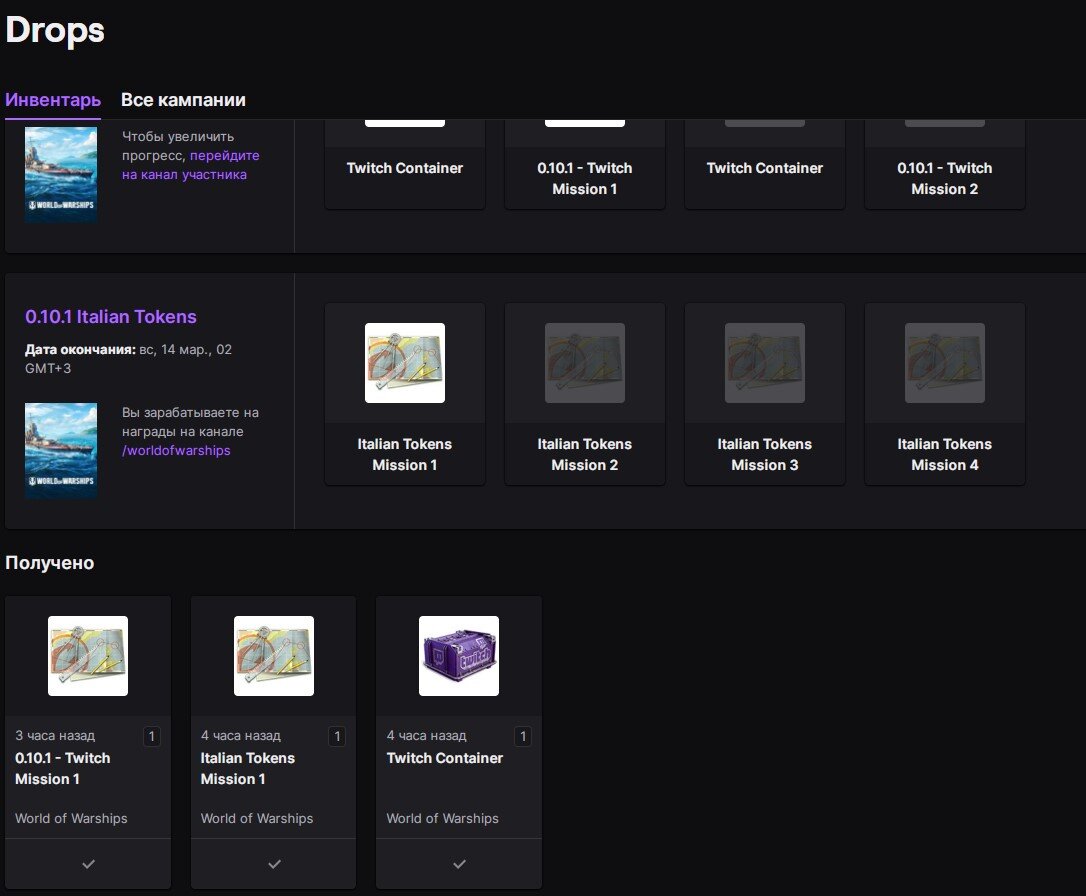Click the World of Warships box art beside перейдите
Viewport: 1086px width, 896px height.
pyautogui.click(x=61, y=174)
